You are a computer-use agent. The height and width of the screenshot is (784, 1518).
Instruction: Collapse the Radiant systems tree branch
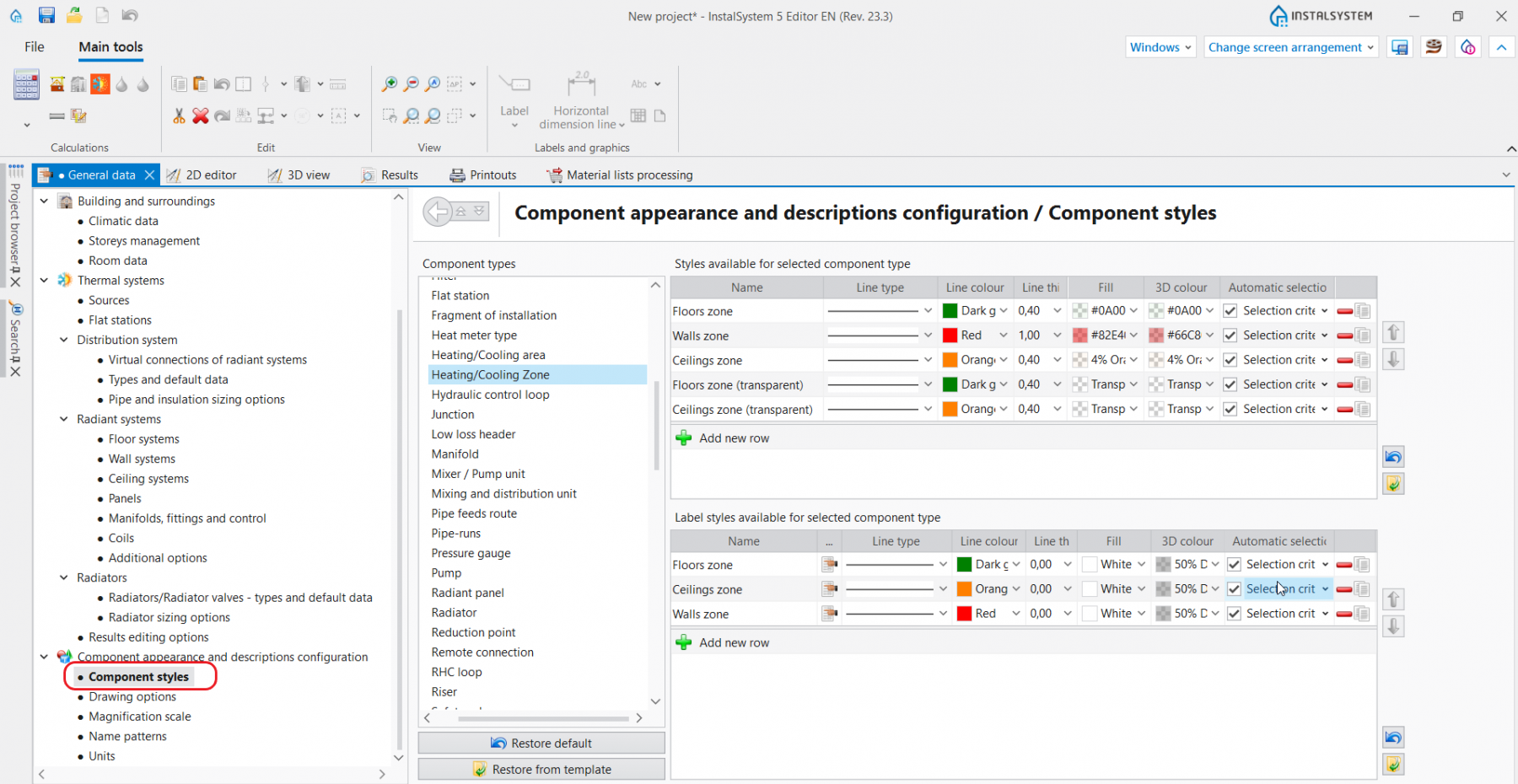click(63, 419)
